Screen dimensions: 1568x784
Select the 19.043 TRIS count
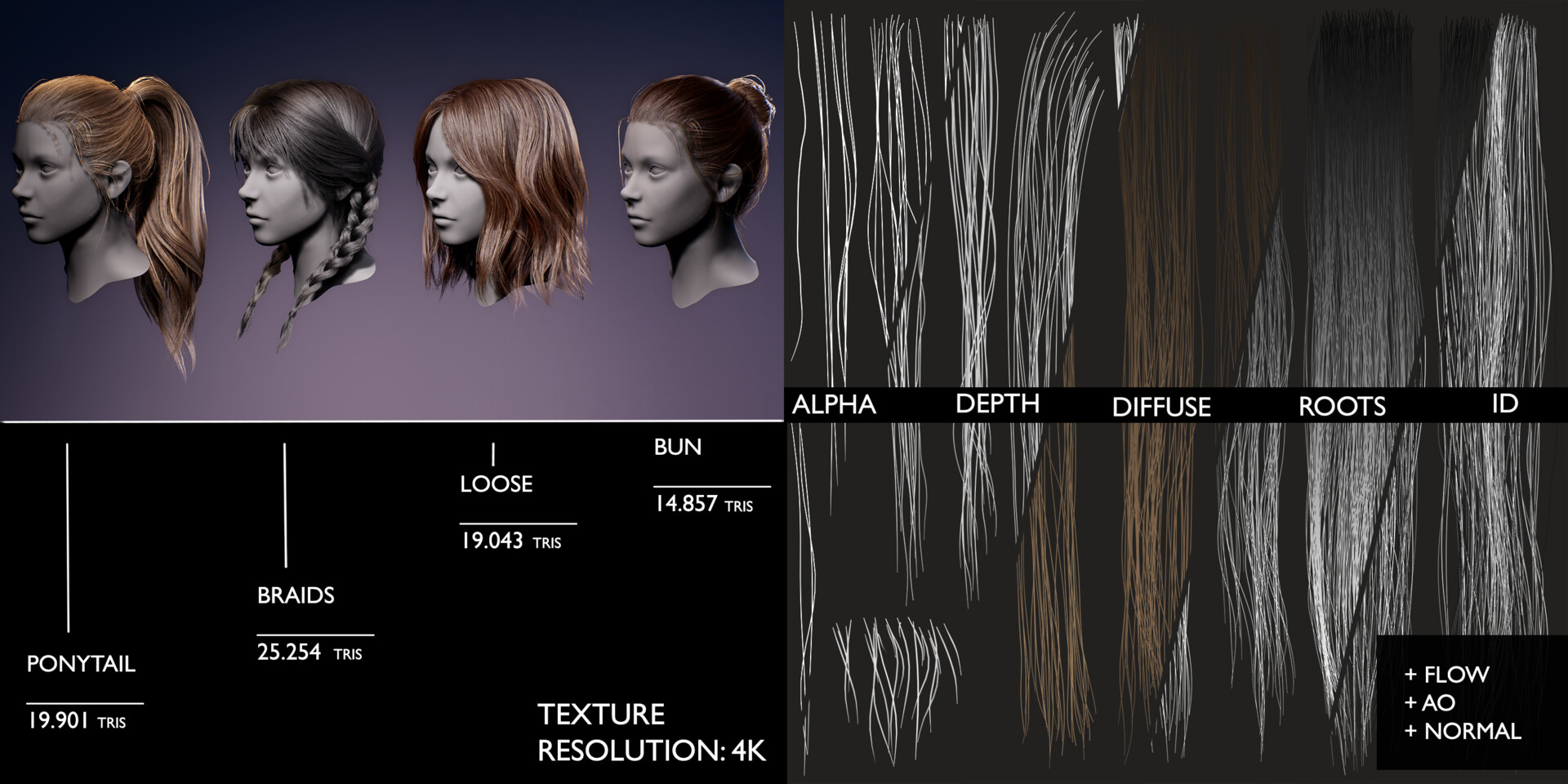[511, 541]
